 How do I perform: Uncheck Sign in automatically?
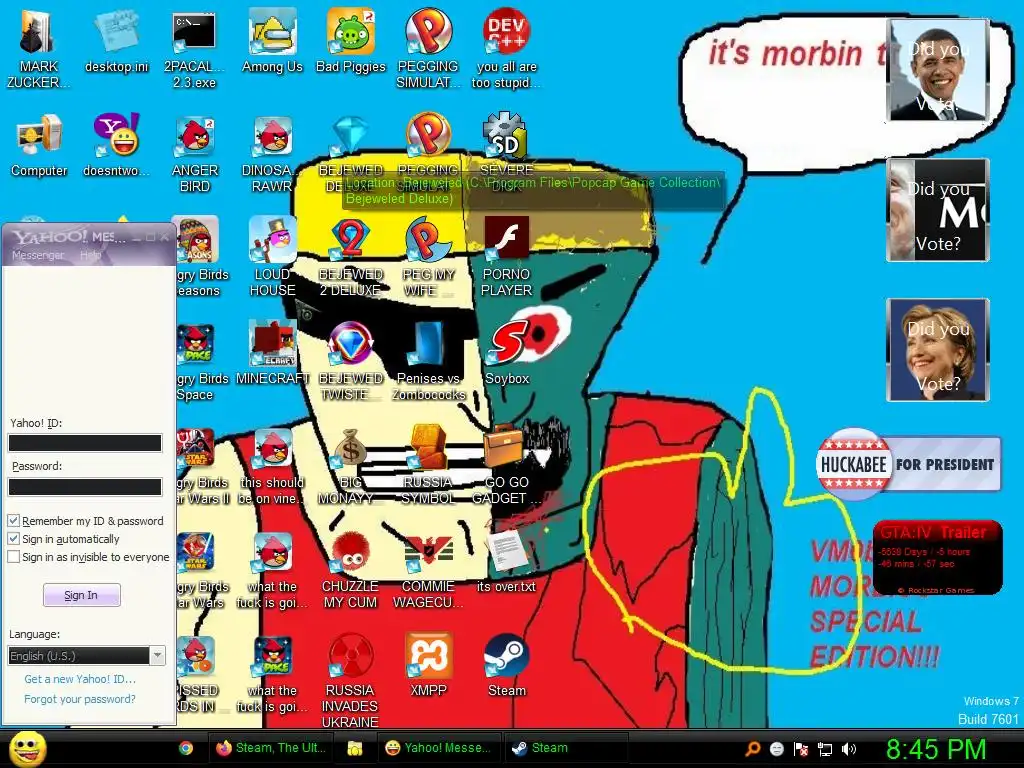coord(14,539)
